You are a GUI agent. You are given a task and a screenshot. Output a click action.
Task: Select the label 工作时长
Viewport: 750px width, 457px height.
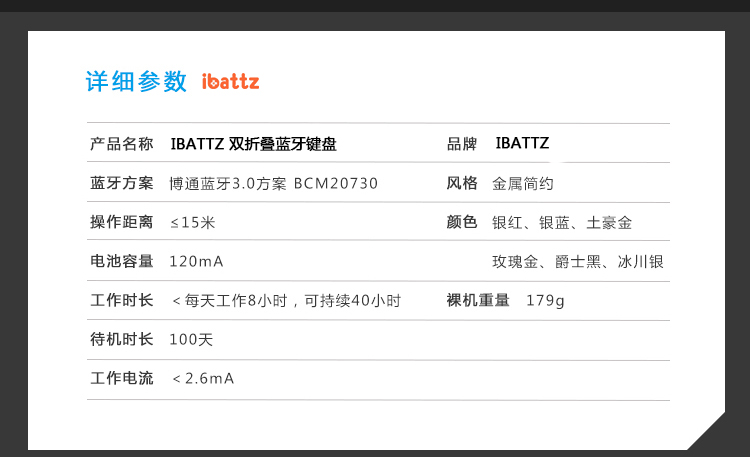(121, 301)
